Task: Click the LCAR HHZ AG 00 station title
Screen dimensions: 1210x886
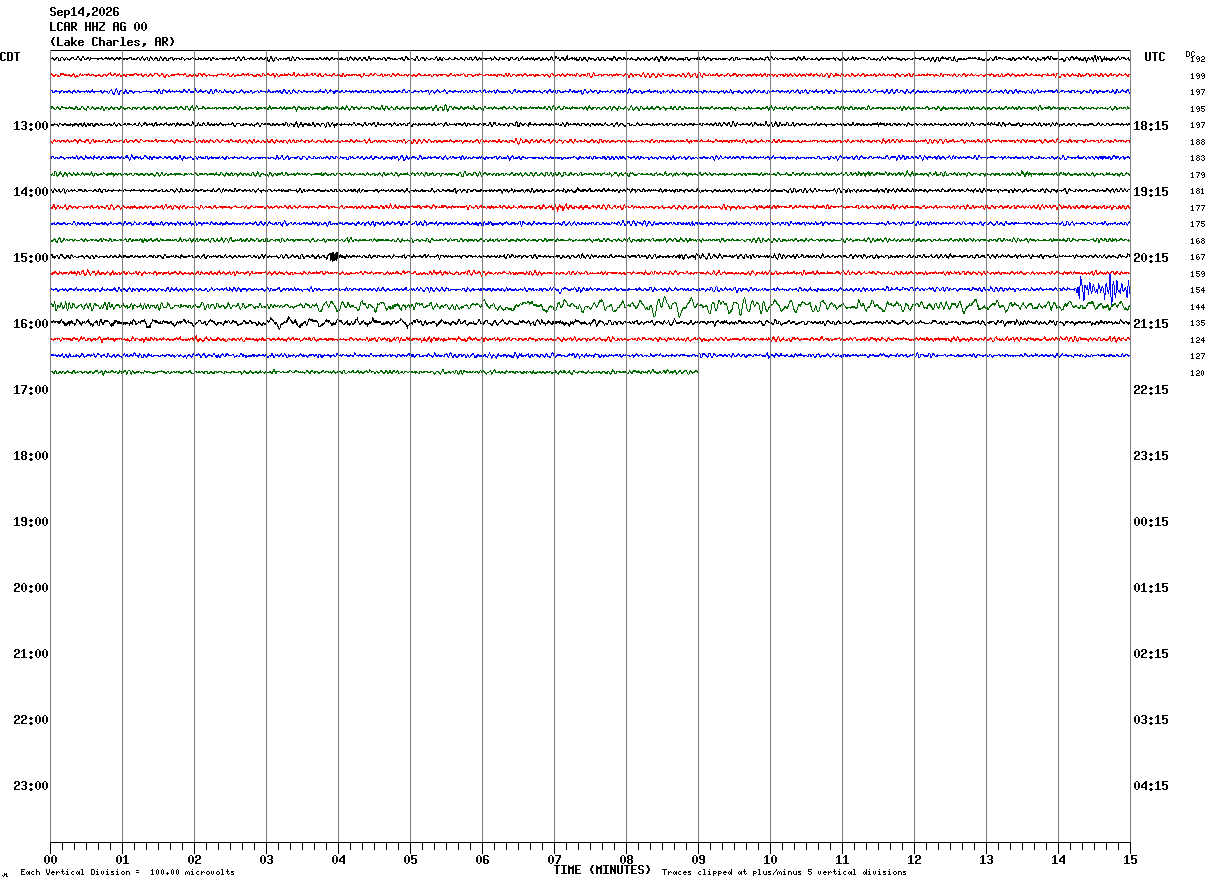Action: (x=98, y=27)
